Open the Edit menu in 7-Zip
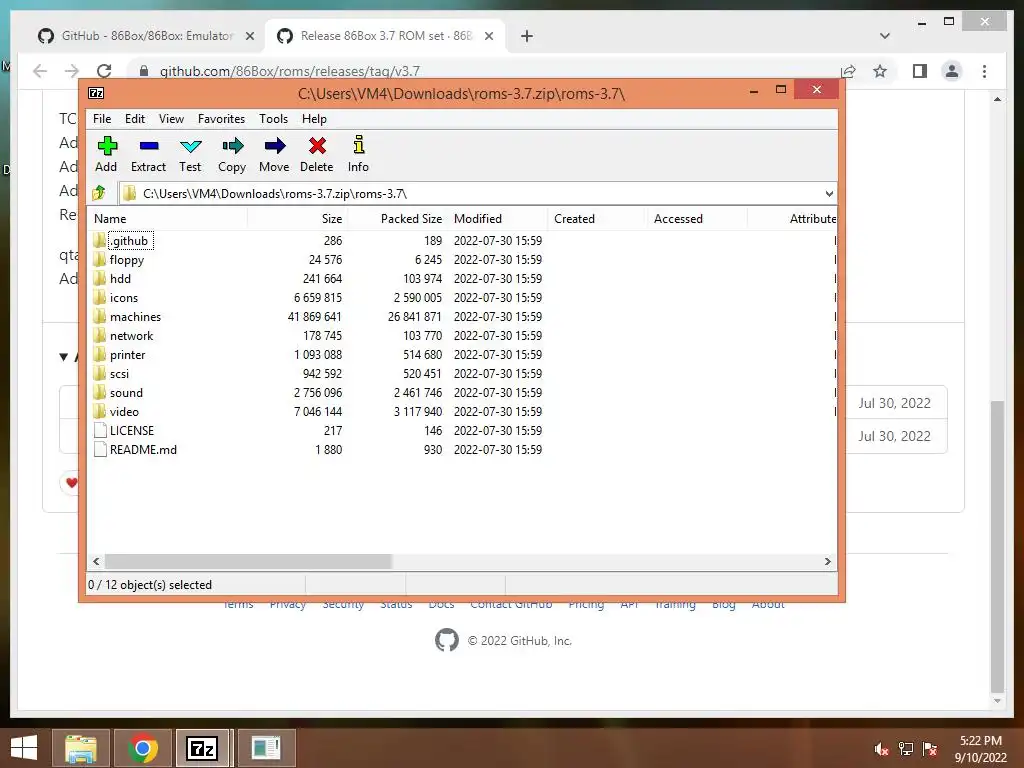The image size is (1024, 768). pyautogui.click(x=135, y=119)
